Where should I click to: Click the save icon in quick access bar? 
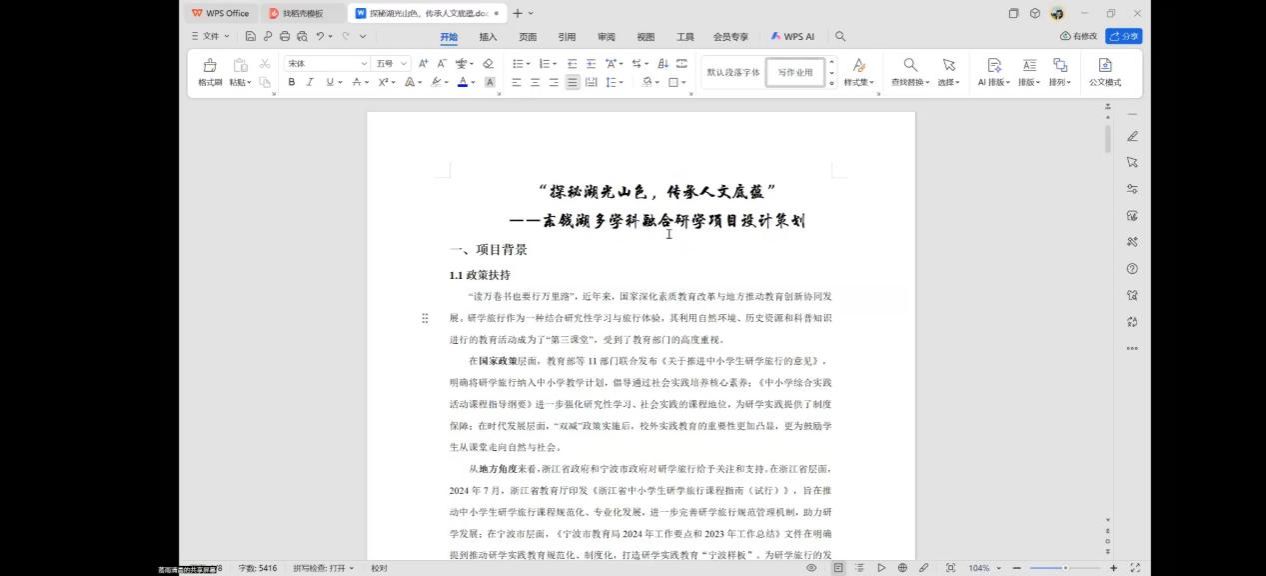(x=251, y=37)
